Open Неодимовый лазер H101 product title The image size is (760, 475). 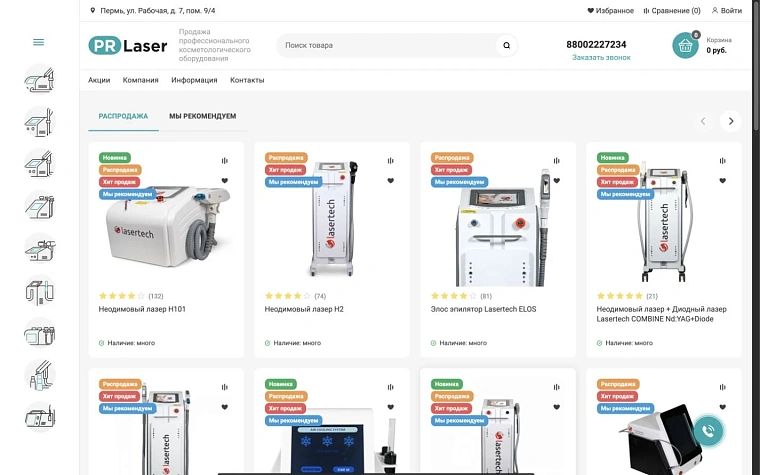(x=142, y=309)
